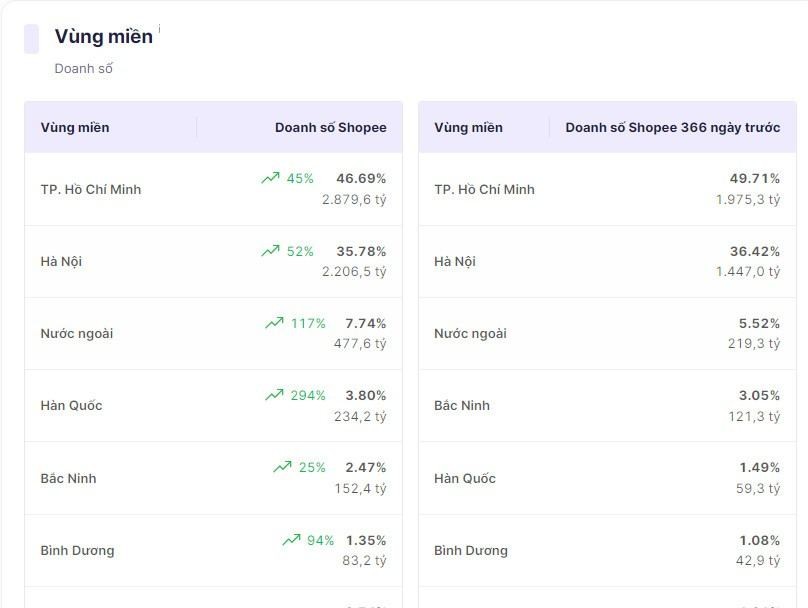
Task: Click the 2.879,6 tỷ sales amount
Action: click(354, 199)
